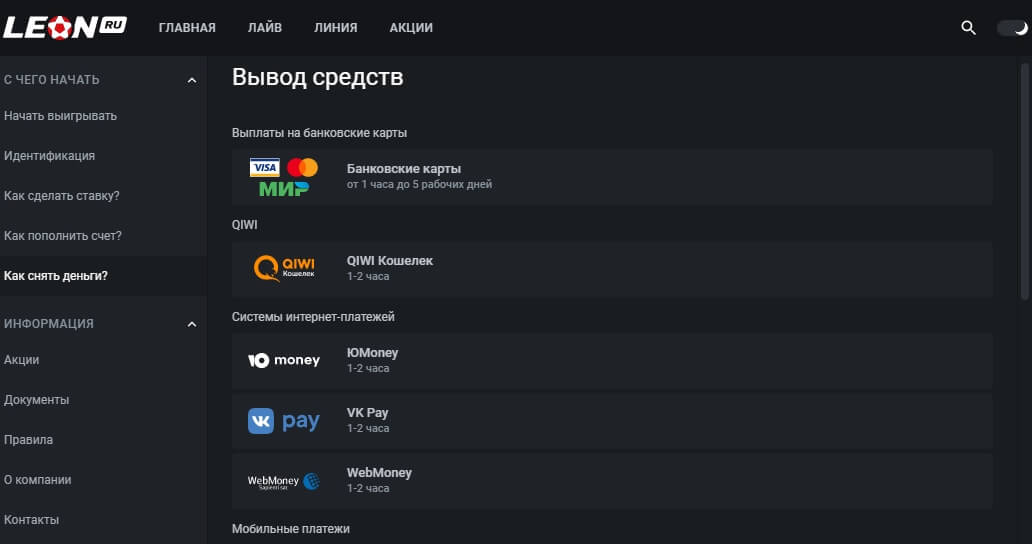
Task: Open Как сделать ставку? link
Action: click(x=62, y=196)
